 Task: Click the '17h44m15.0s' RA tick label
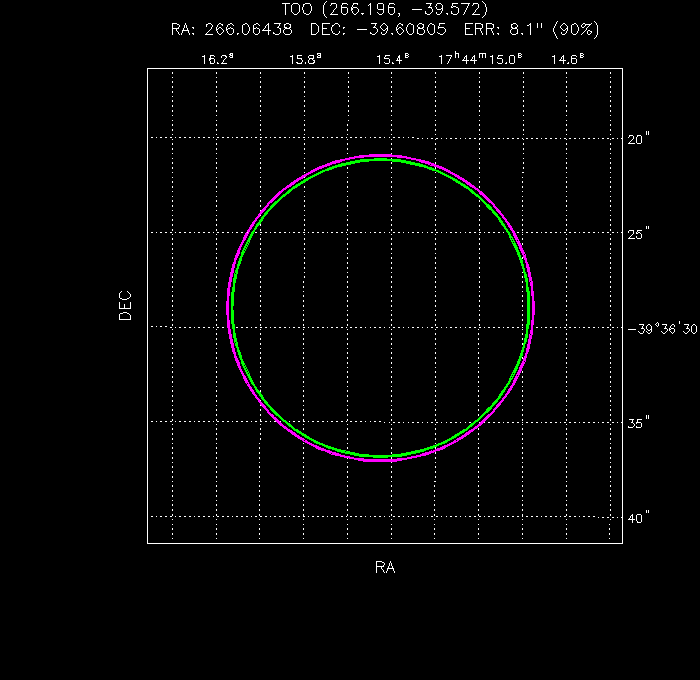point(480,59)
